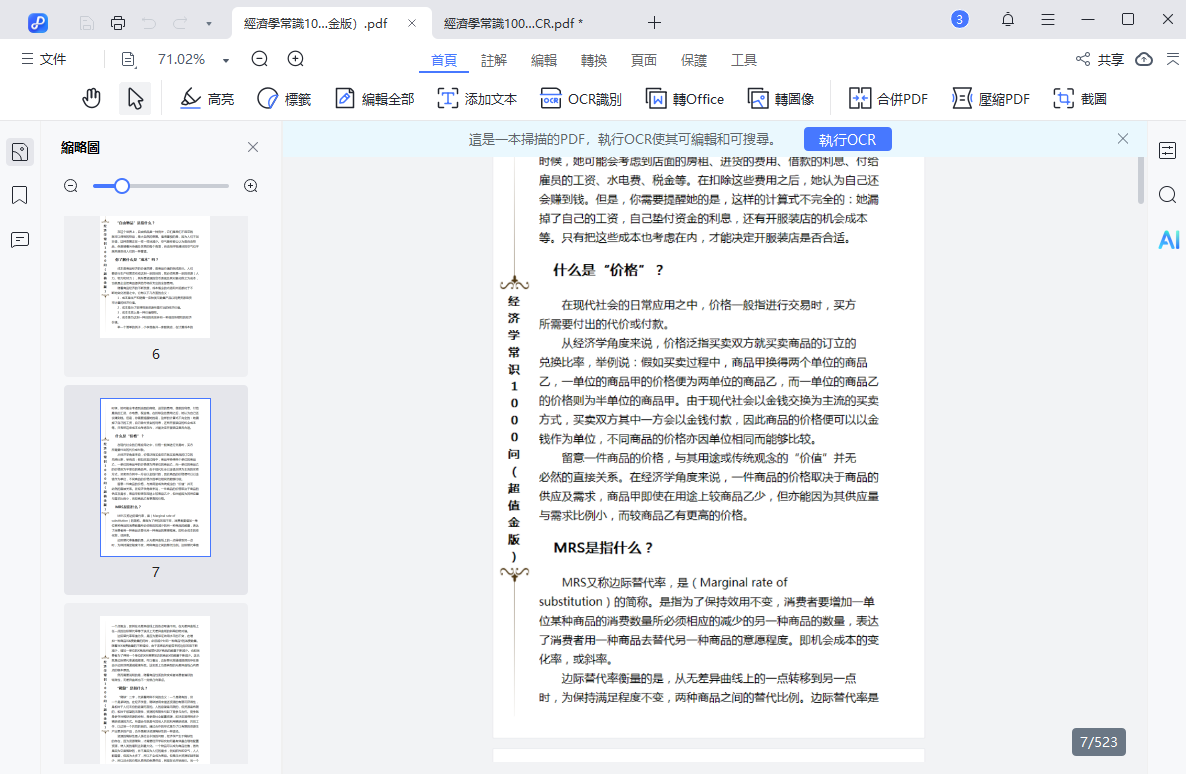Click the heading MRS是指什么?
Screen dimensions: 1186x774
click(x=603, y=548)
